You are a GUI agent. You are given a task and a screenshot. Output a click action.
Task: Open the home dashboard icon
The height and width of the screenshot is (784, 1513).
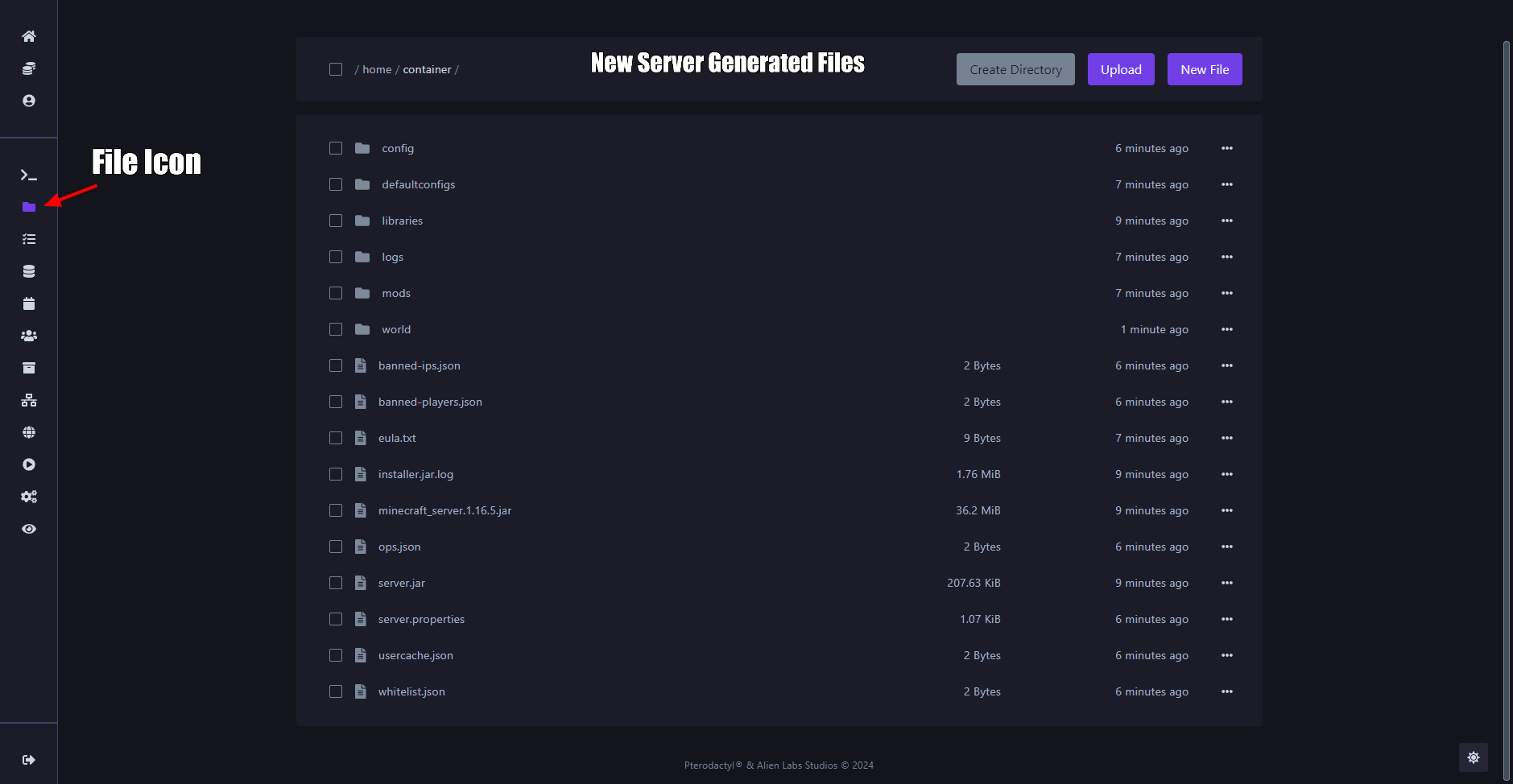29,36
